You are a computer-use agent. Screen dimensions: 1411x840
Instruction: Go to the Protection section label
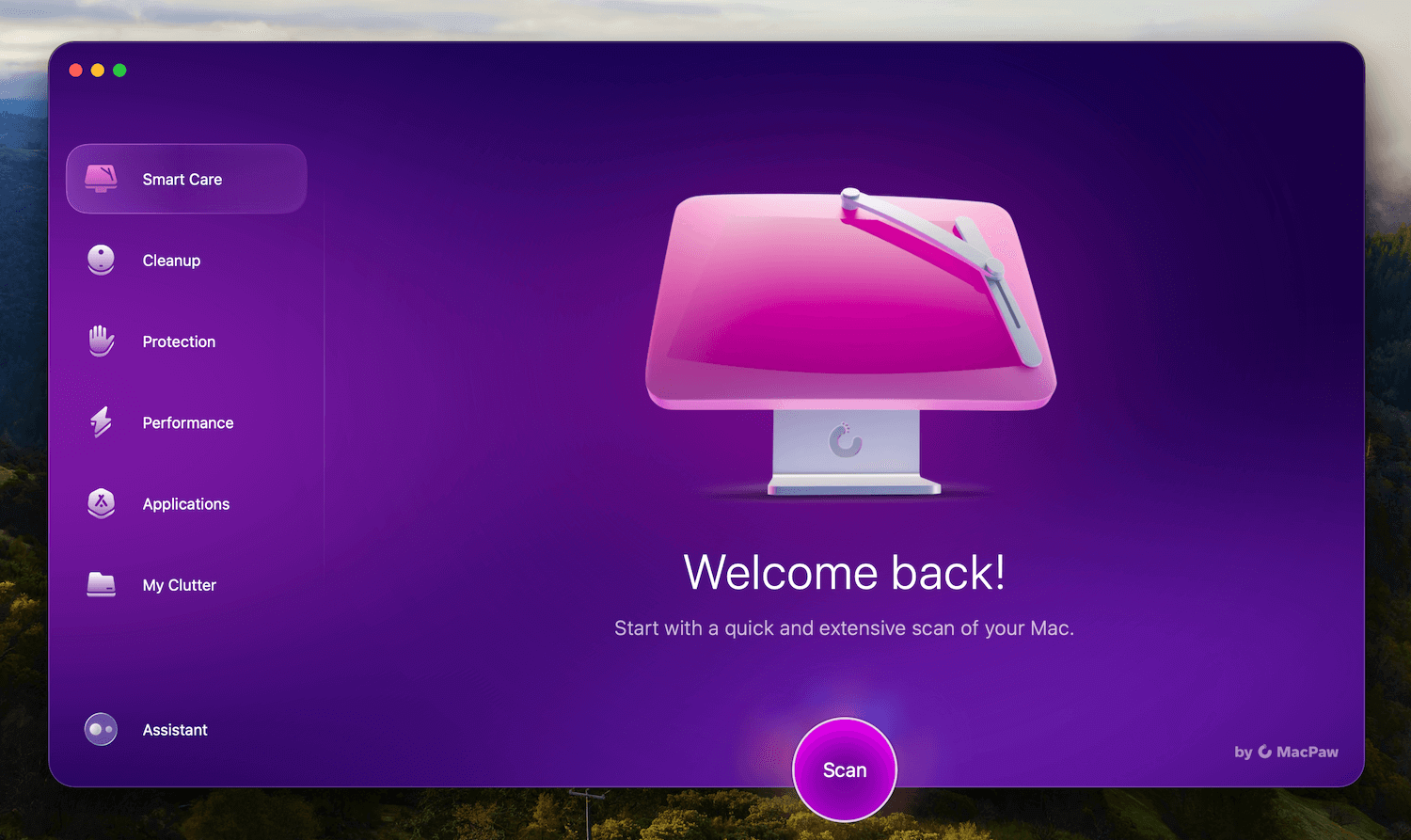(179, 341)
